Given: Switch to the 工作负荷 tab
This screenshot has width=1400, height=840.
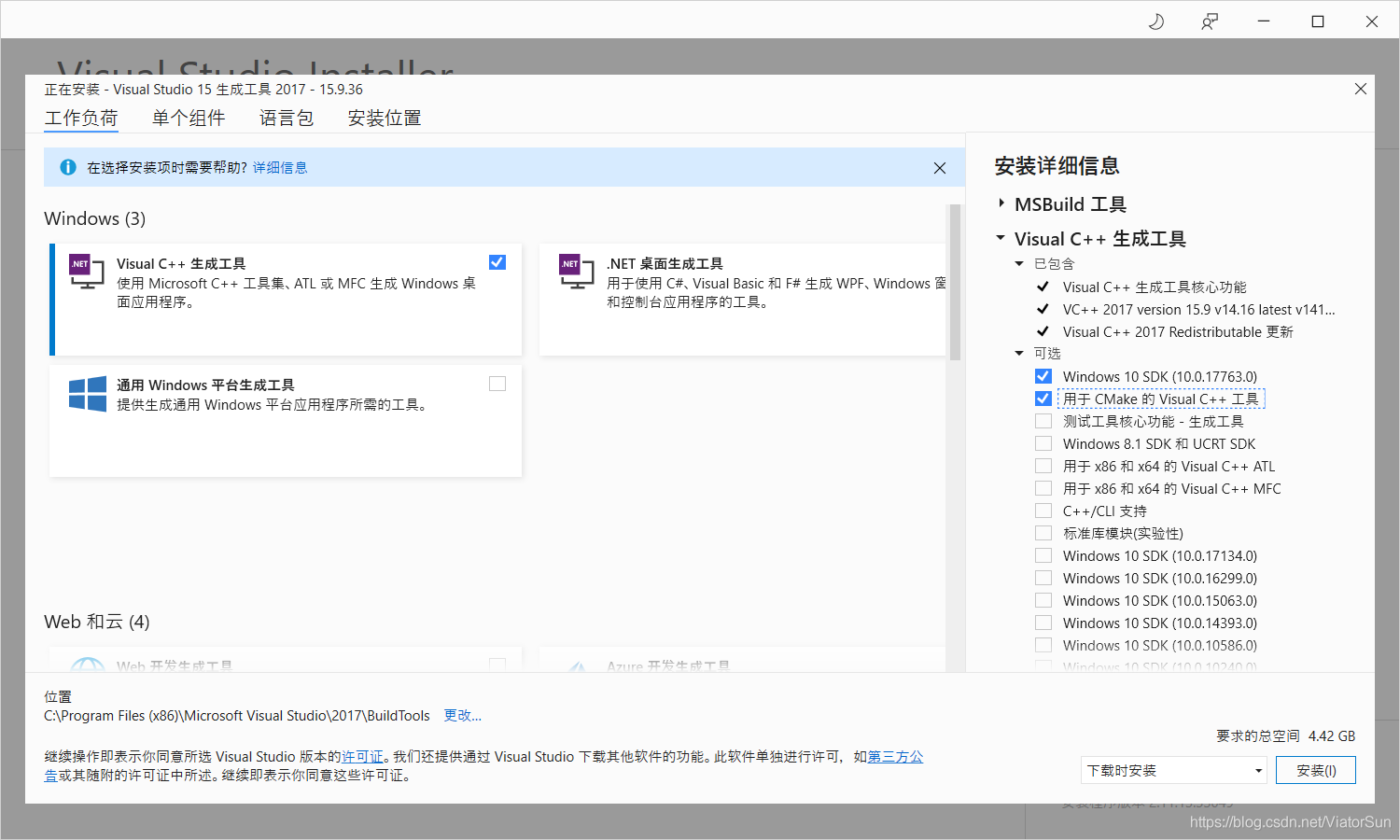Looking at the screenshot, I should click(x=81, y=119).
